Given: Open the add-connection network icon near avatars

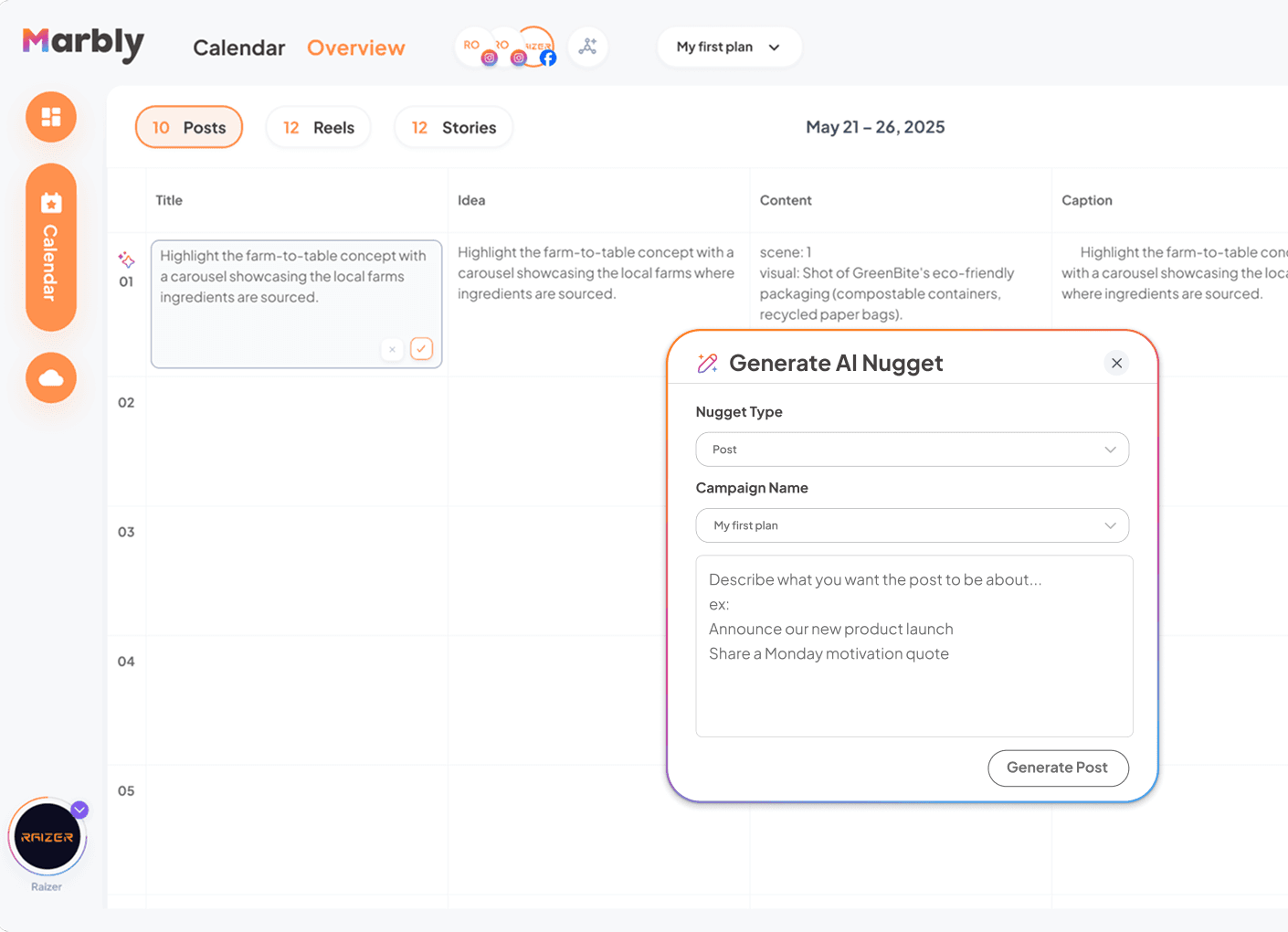Looking at the screenshot, I should (587, 47).
